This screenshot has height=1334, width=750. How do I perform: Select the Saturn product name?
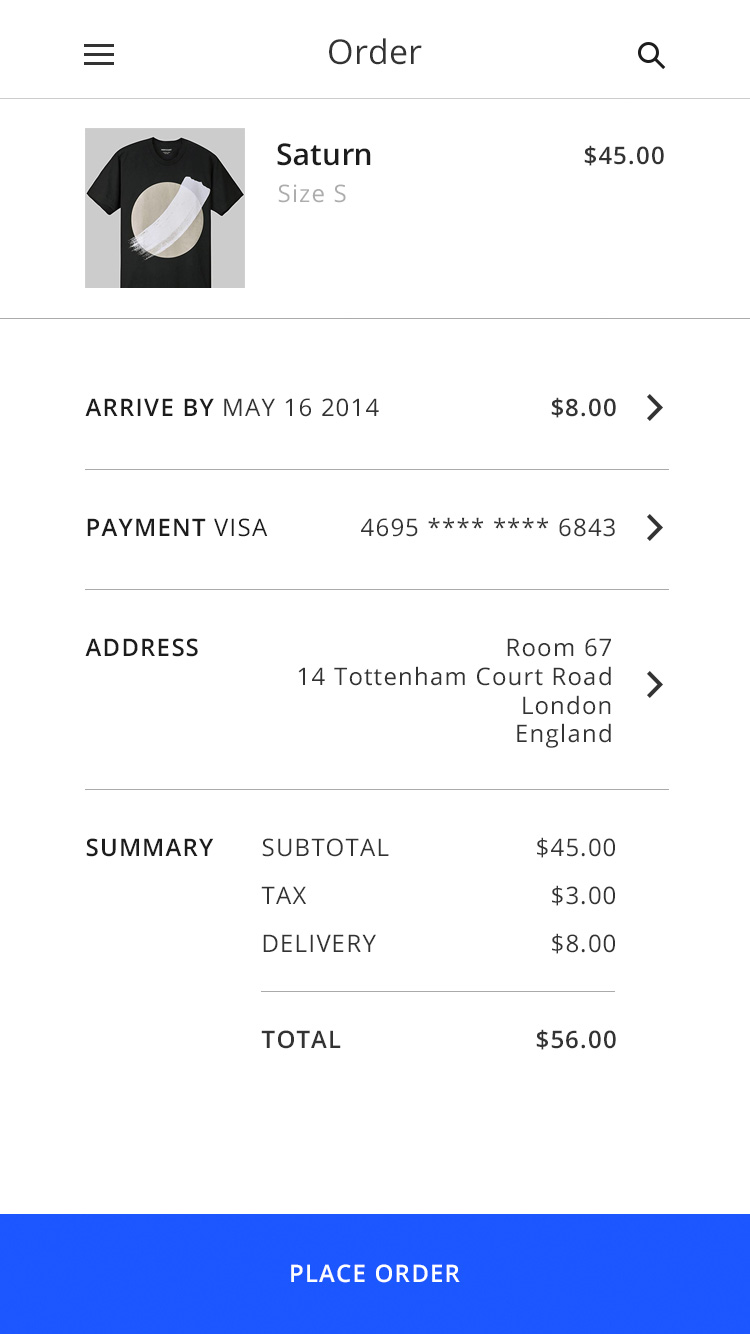click(324, 155)
